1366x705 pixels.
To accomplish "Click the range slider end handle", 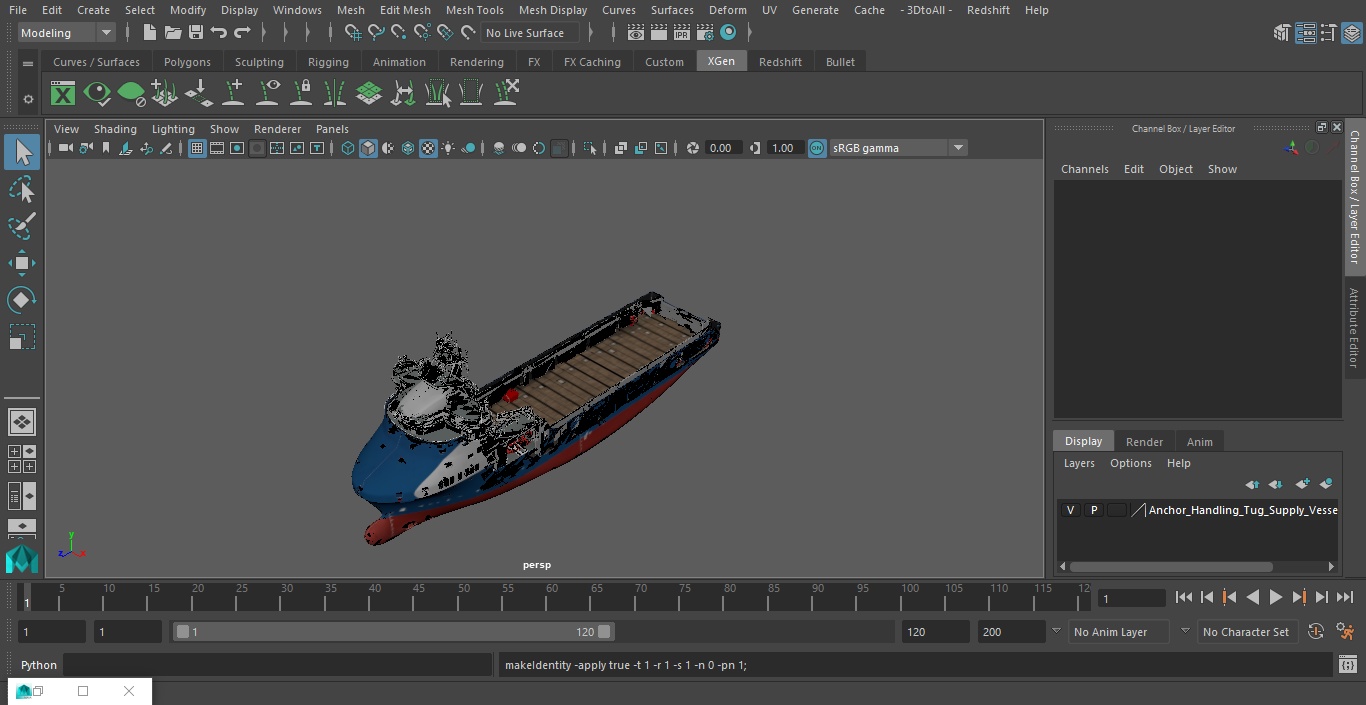I will click(604, 632).
